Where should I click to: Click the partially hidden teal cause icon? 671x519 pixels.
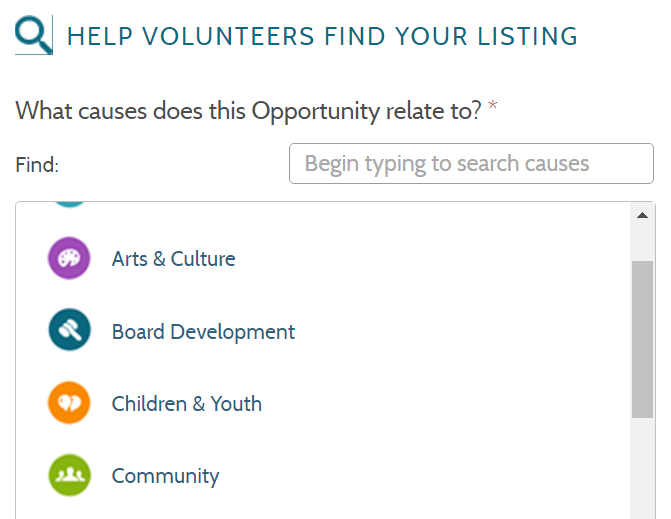pos(69,205)
